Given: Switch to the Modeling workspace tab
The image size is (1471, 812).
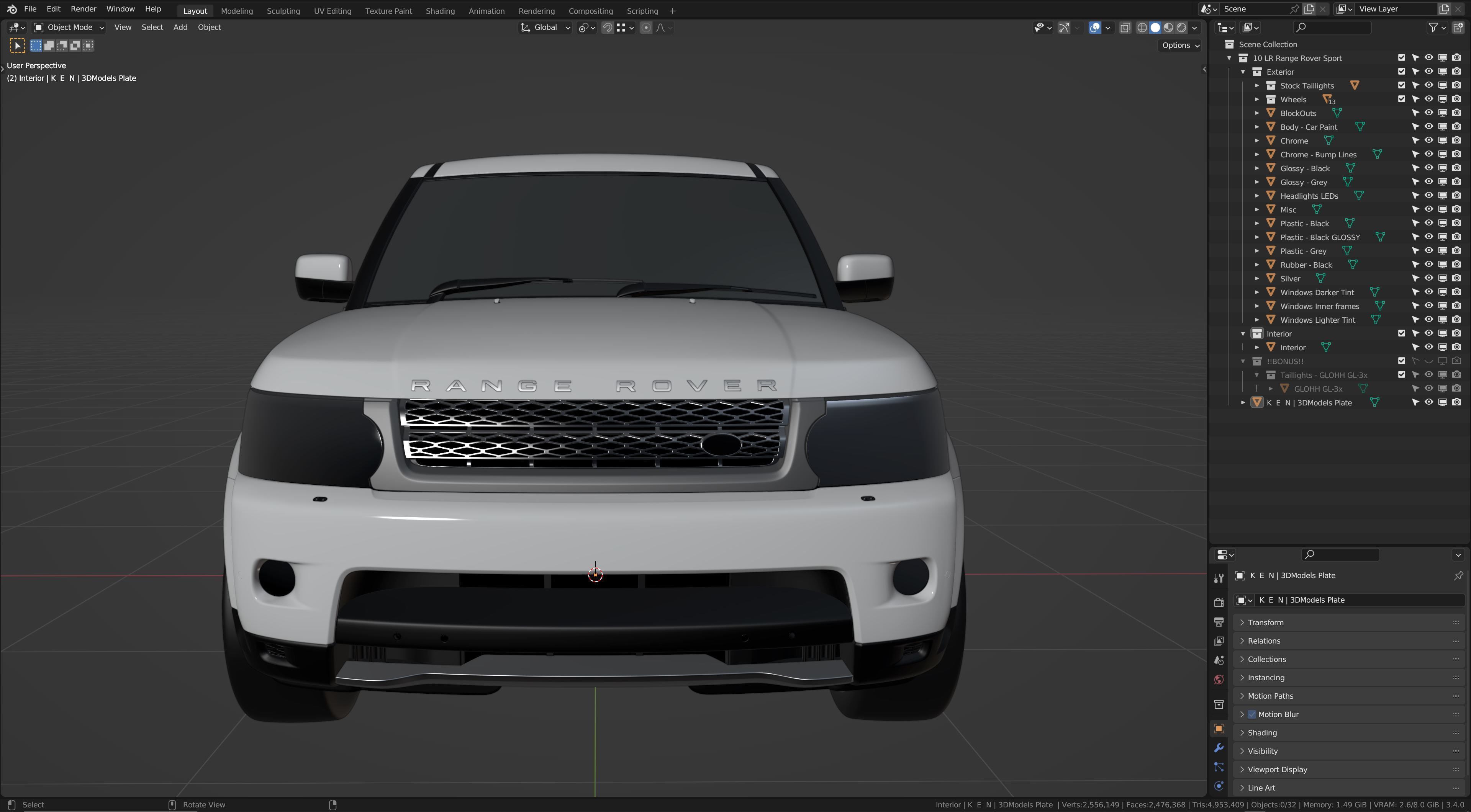Looking at the screenshot, I should pyautogui.click(x=237, y=11).
